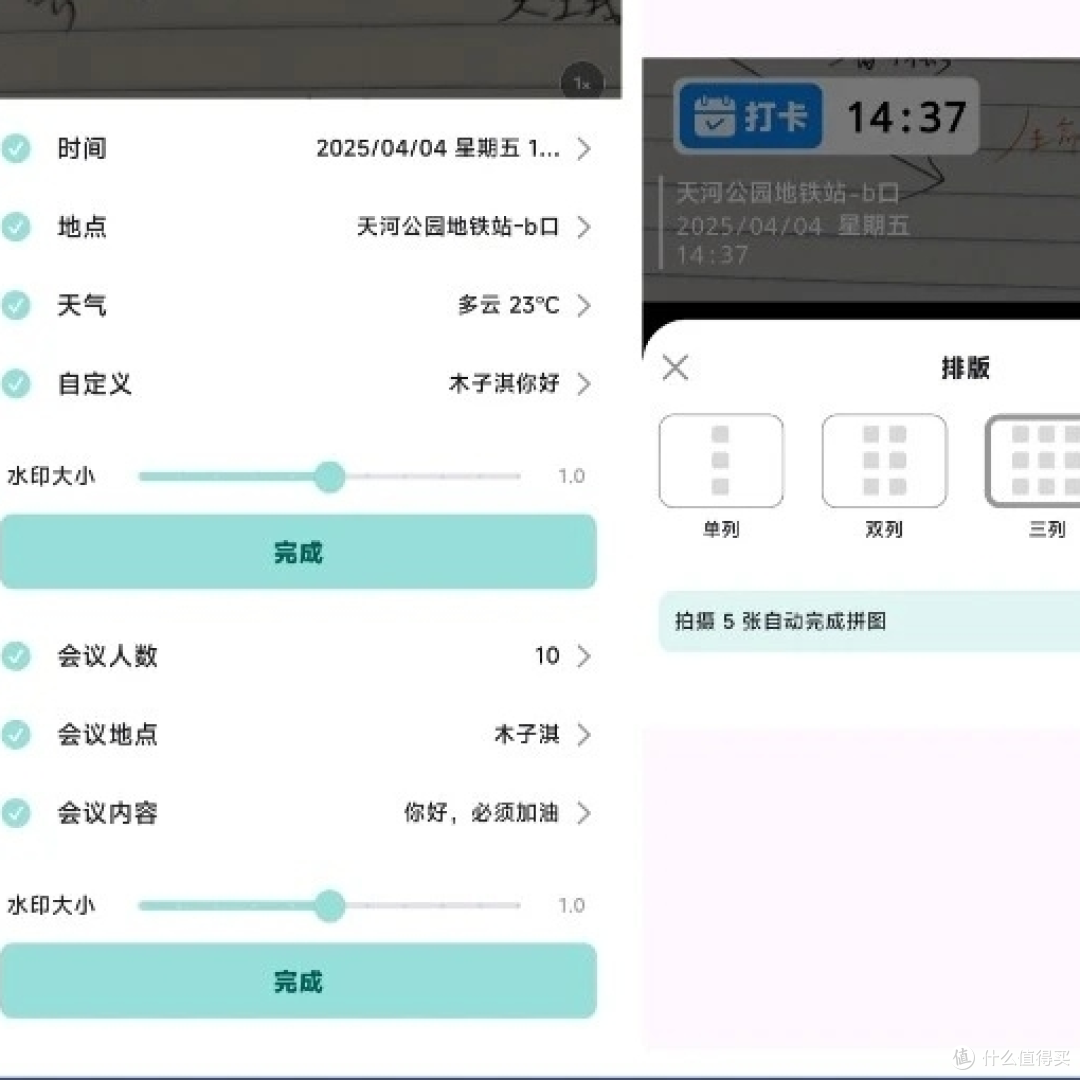1080x1080 pixels.
Task: Toggle the 会议地点 checkmark
Action: (x=16, y=734)
